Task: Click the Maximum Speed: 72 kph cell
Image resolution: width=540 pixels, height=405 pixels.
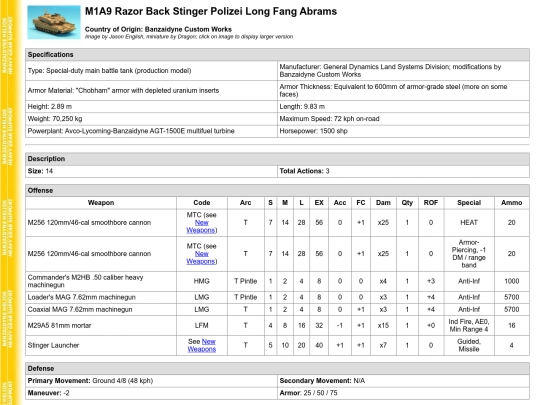Action: tap(403, 119)
